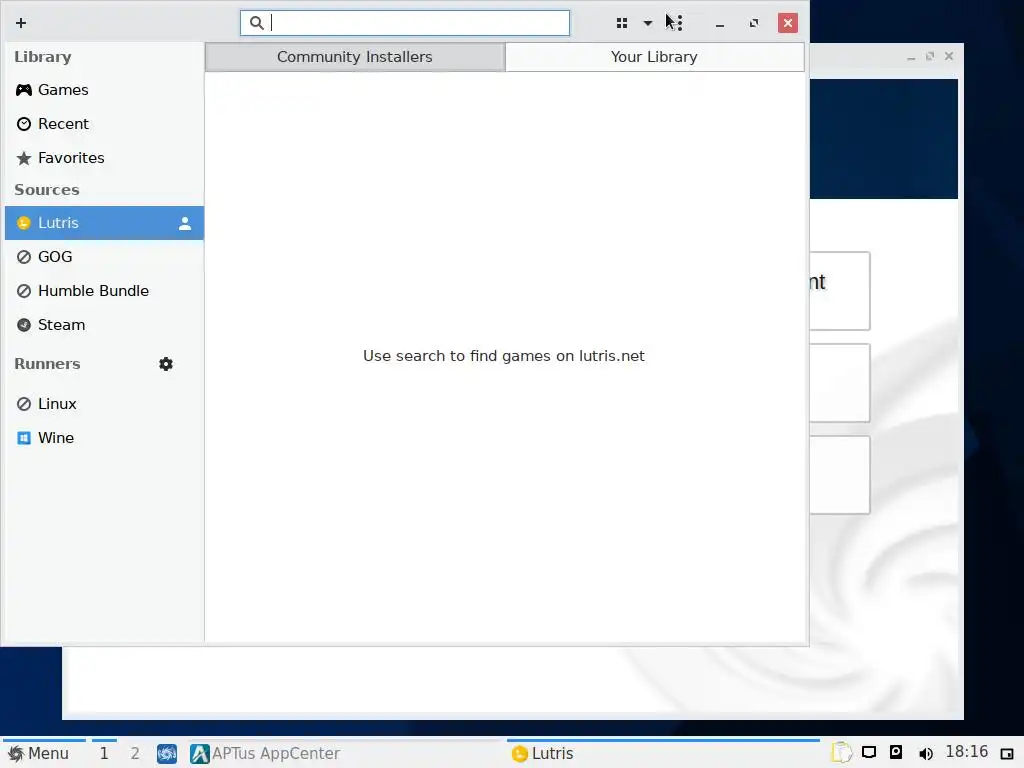Image resolution: width=1024 pixels, height=768 pixels.
Task: Click the removable drive tray icon
Action: (896, 752)
